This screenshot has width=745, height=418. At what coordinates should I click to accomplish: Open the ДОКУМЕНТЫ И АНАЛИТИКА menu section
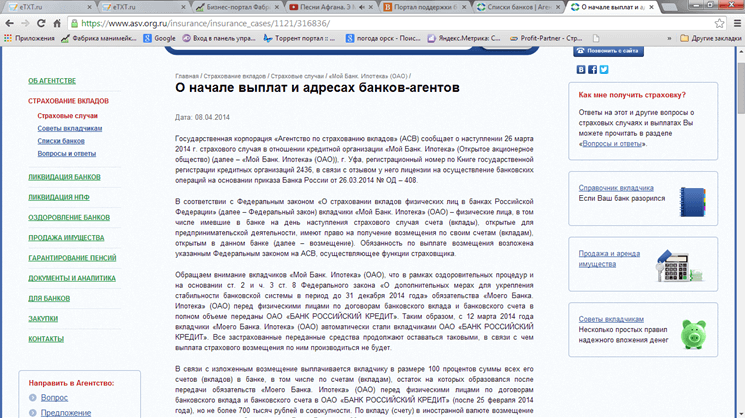(x=72, y=278)
